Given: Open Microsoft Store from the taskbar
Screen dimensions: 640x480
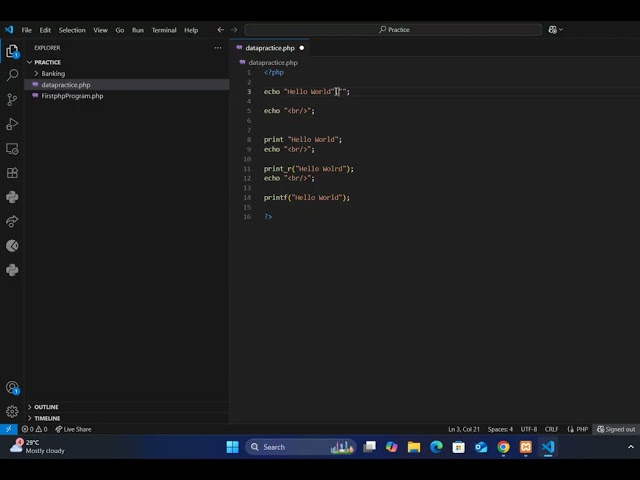Looking at the screenshot, I should click(458, 447).
